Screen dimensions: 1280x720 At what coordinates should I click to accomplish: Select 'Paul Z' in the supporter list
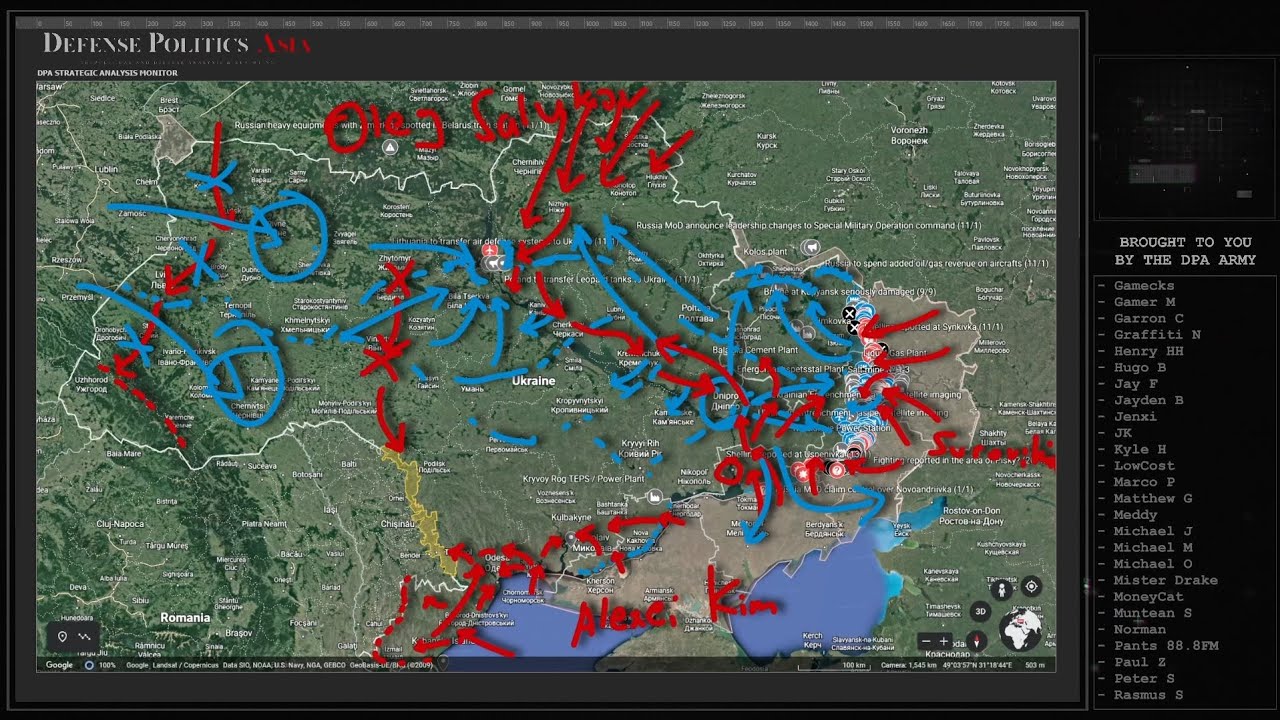[1140, 662]
